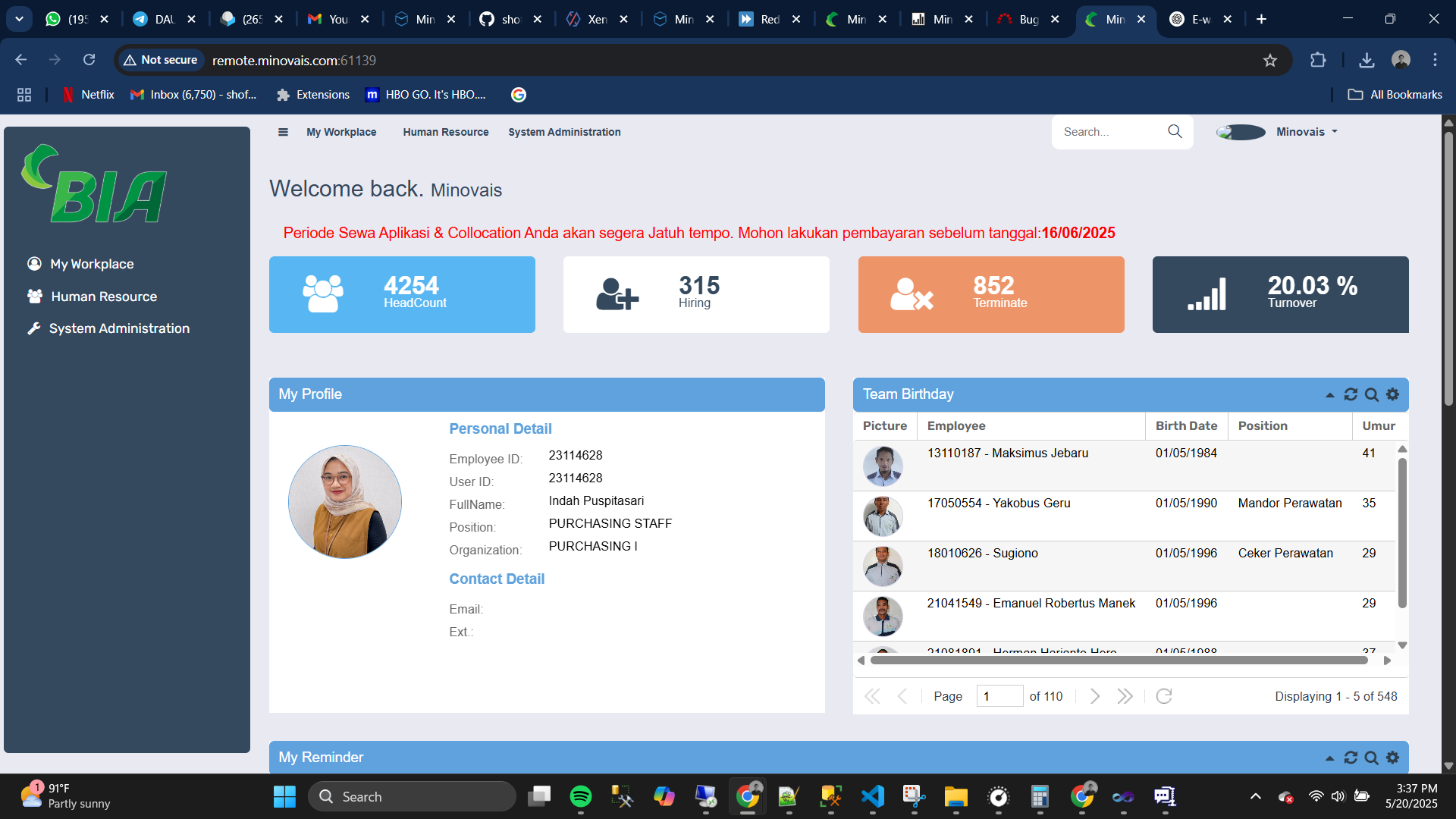Screen dimensions: 1456x819
Task: Click the Turnover signal bars icon
Action: pyautogui.click(x=1207, y=294)
